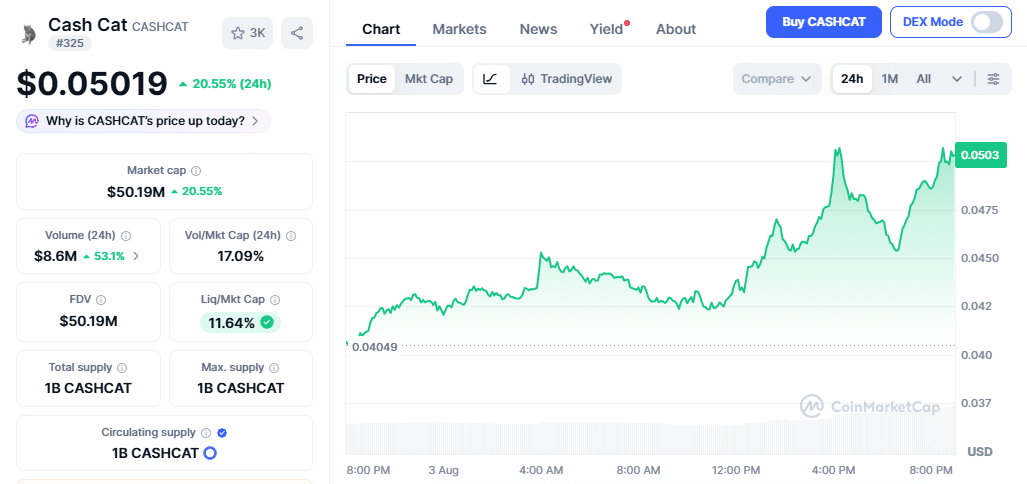
Task: Click the $50.19M market cap value
Action: tap(136, 191)
